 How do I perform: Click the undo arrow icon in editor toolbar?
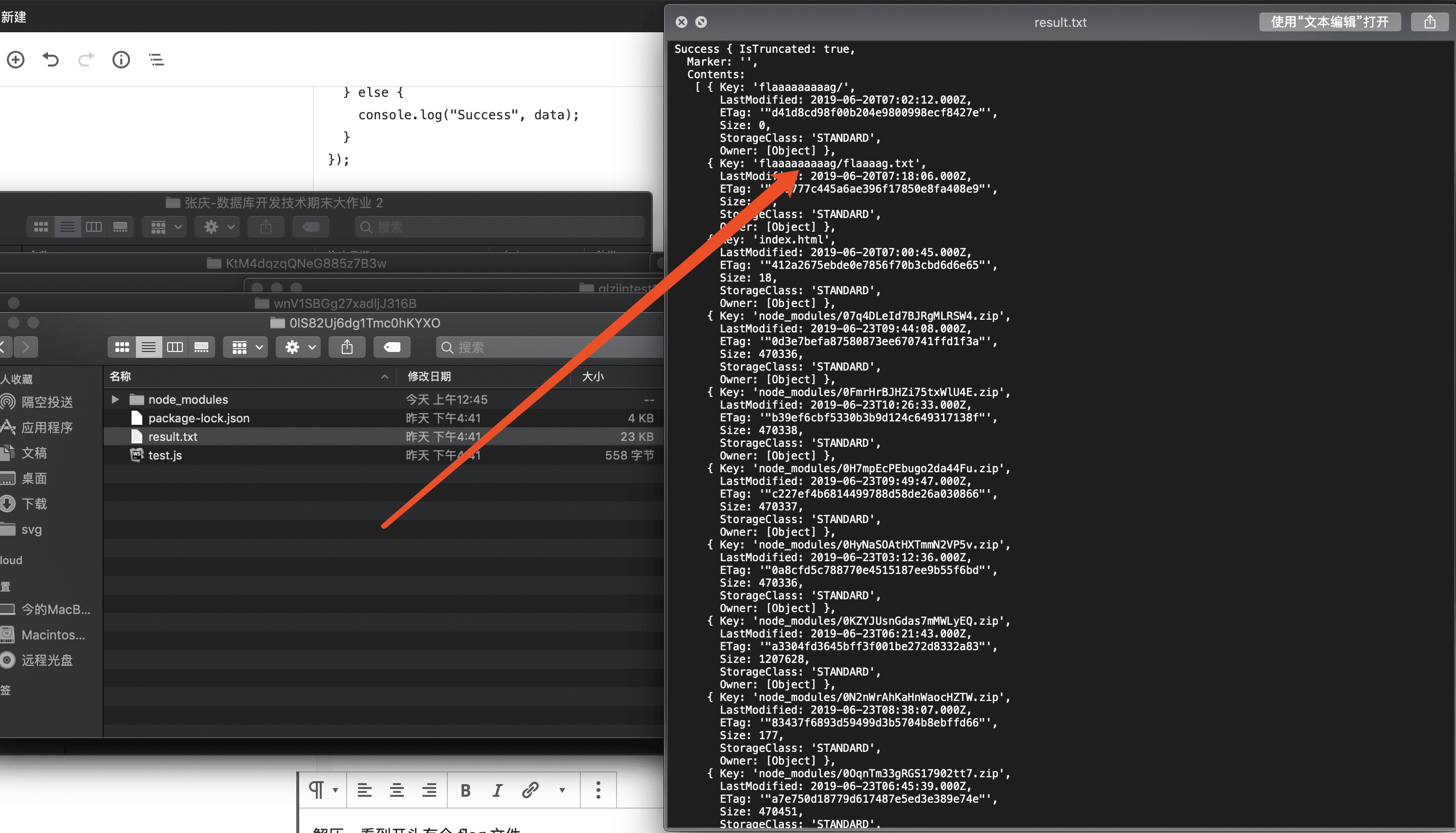point(50,60)
